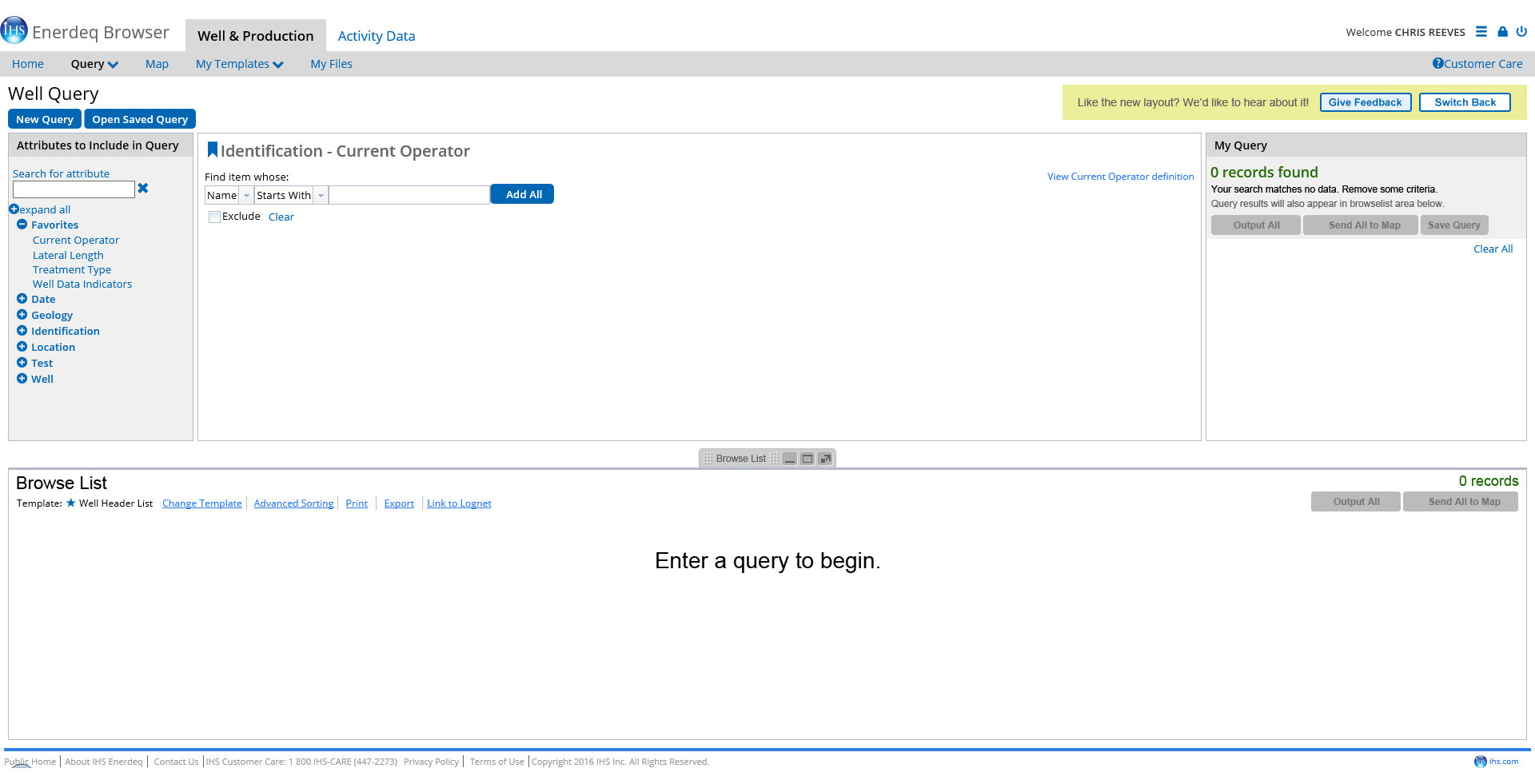
Task: Click the Switch Back button
Action: 1465,102
